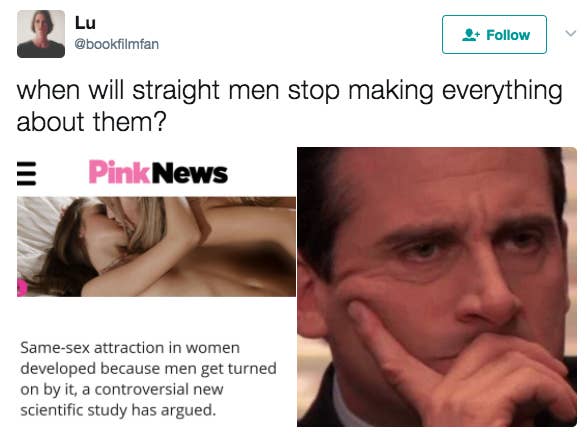Open the reaction image of the man

(x=437, y=287)
